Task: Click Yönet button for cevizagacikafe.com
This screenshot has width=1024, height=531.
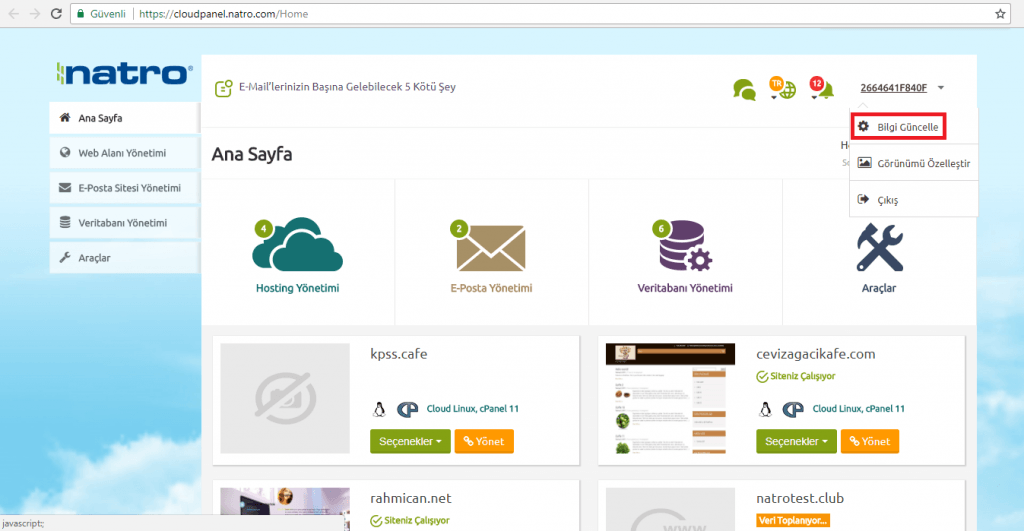Action: 870,442
